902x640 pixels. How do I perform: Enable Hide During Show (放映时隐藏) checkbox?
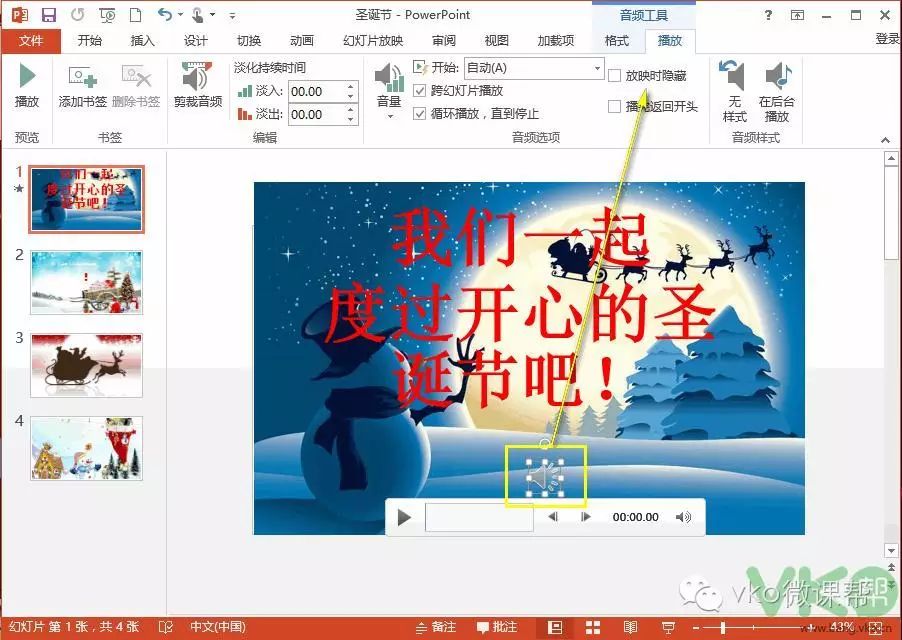point(615,76)
